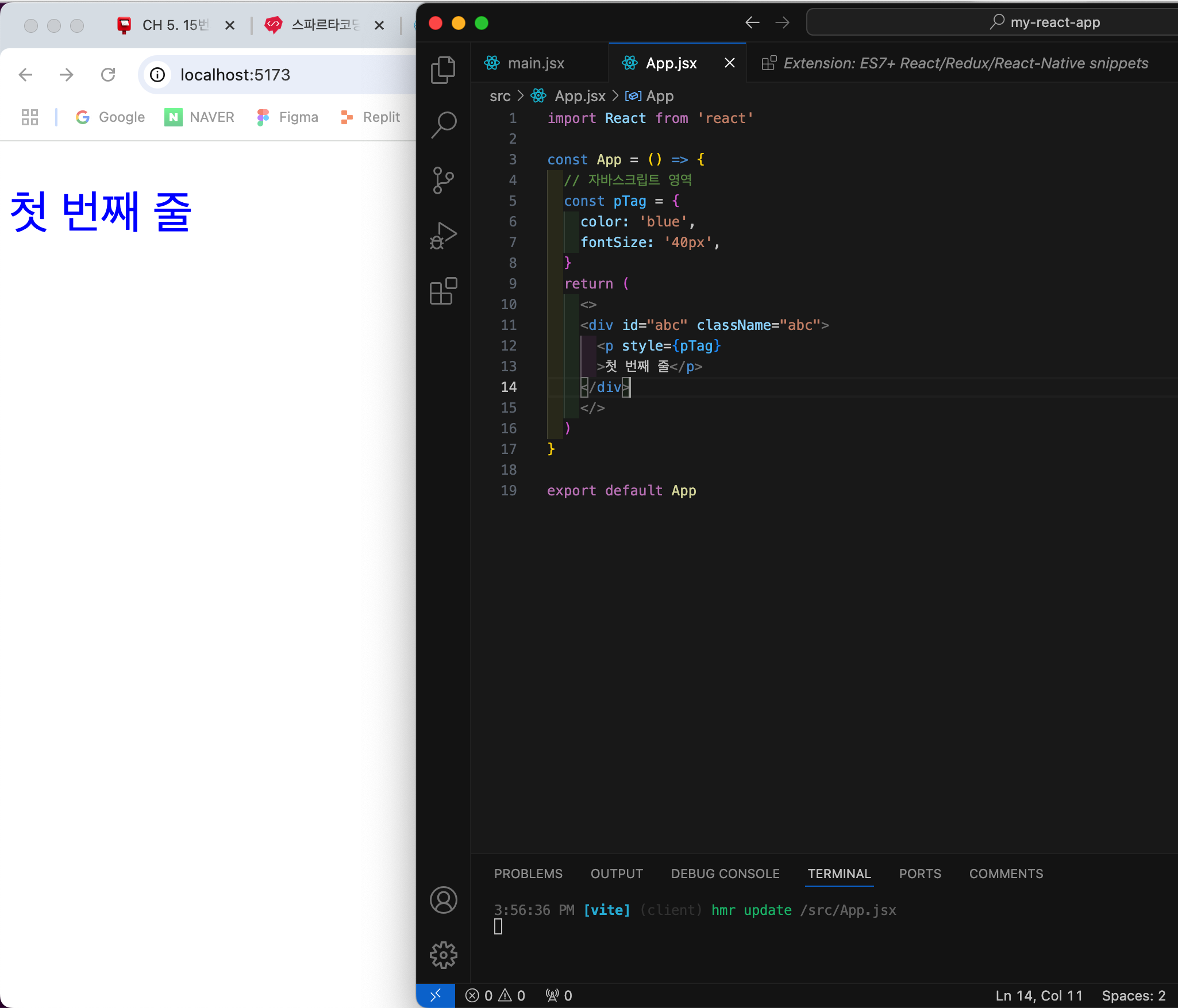Open the Source Control view

tap(443, 180)
